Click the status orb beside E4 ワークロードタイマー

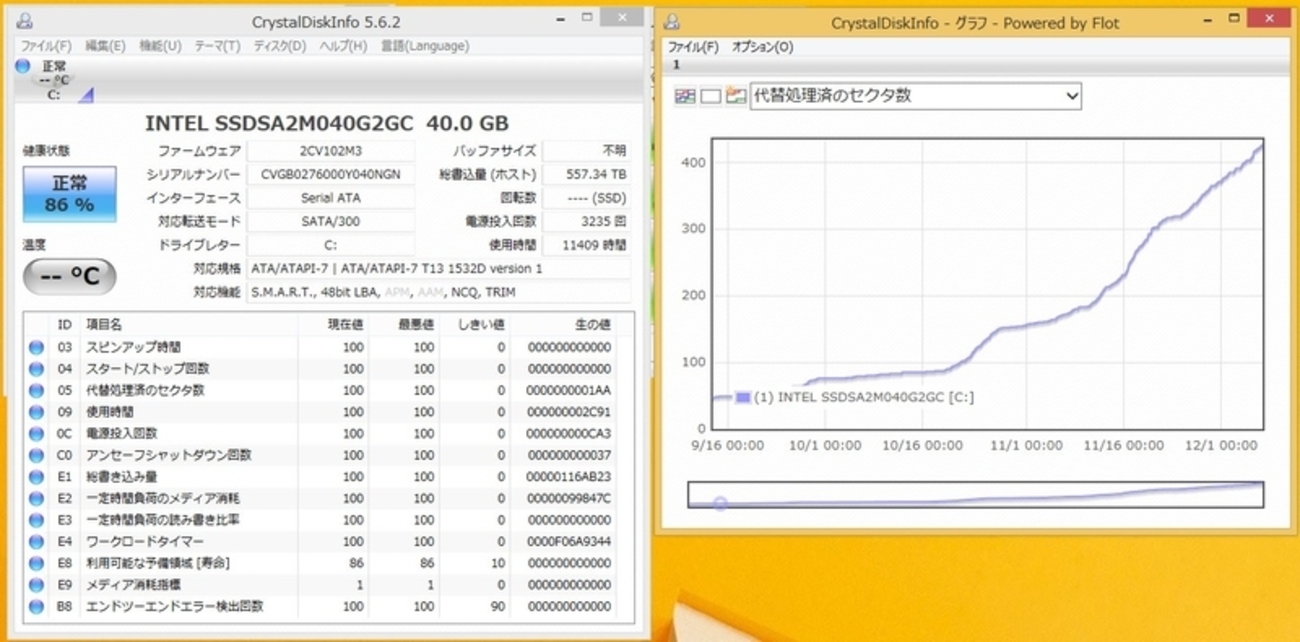[x=37, y=541]
